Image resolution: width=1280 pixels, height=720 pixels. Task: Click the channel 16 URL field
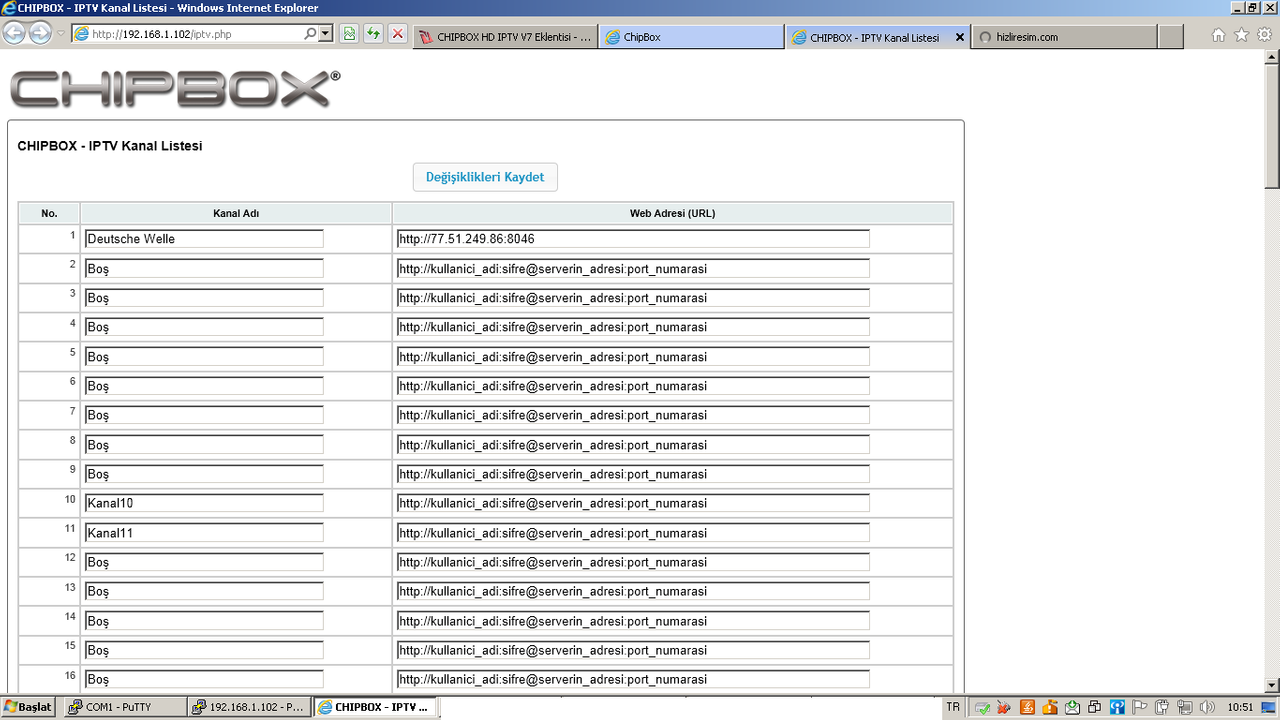point(633,679)
